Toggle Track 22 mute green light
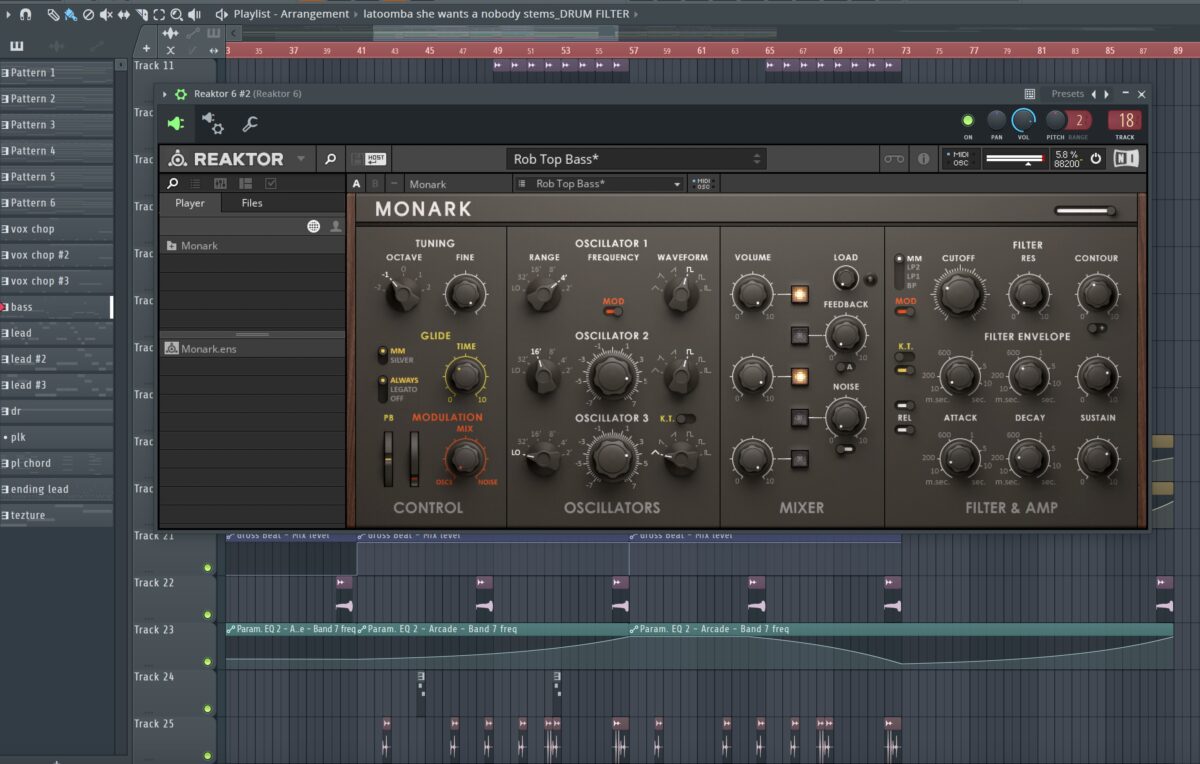1200x764 pixels. point(208,615)
